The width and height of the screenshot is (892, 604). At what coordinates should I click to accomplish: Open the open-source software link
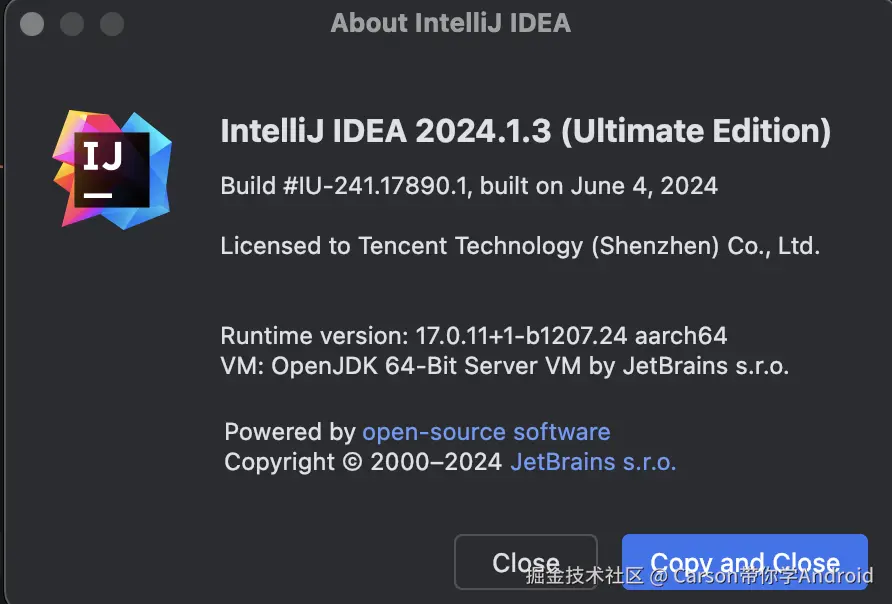[x=486, y=432]
